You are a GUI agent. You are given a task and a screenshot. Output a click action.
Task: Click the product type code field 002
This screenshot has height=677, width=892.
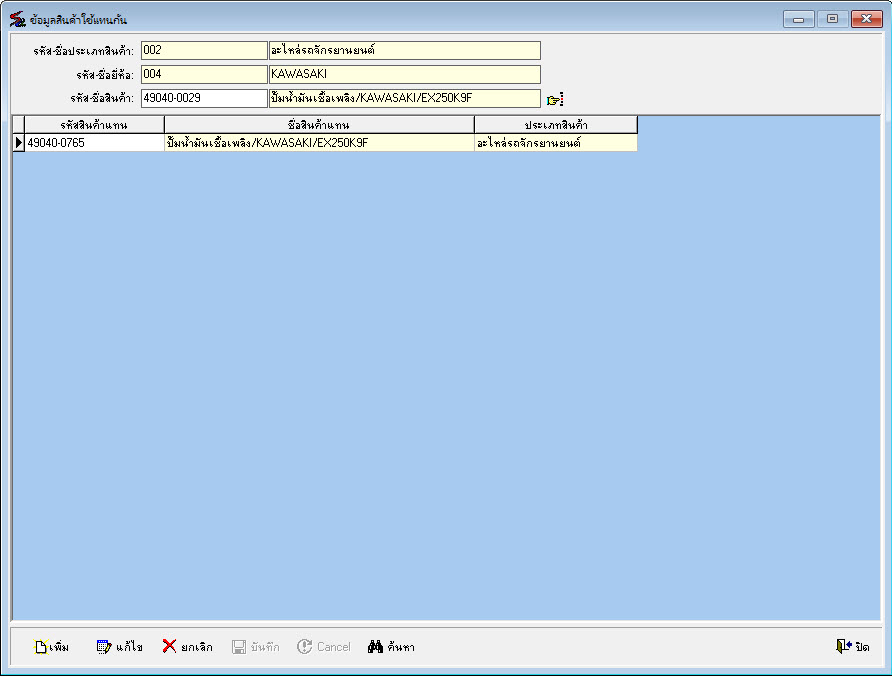204,50
